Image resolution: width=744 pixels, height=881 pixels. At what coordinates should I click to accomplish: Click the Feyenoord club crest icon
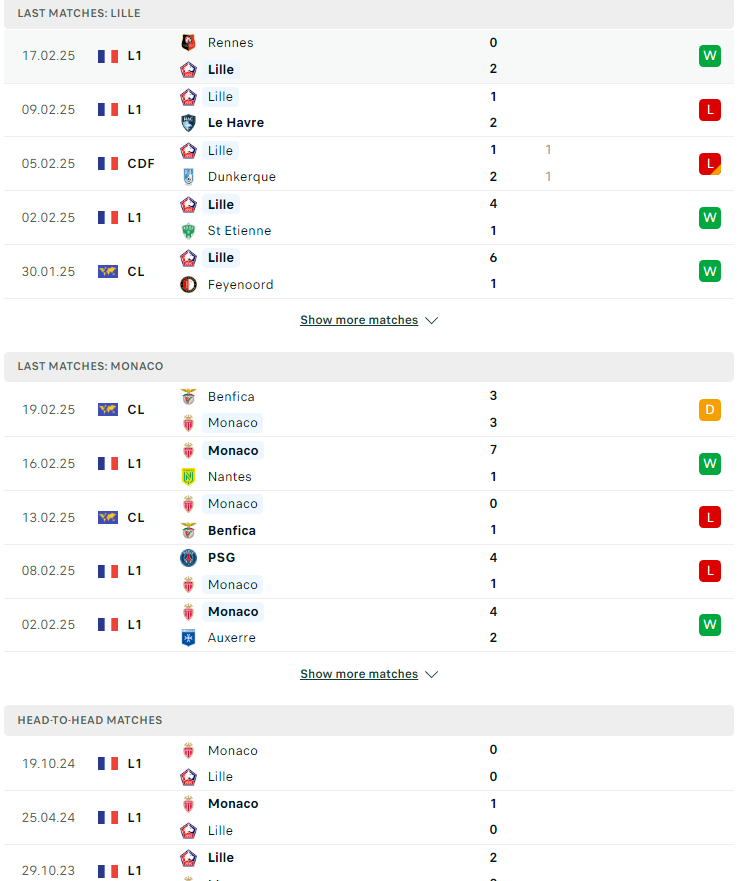pos(188,284)
